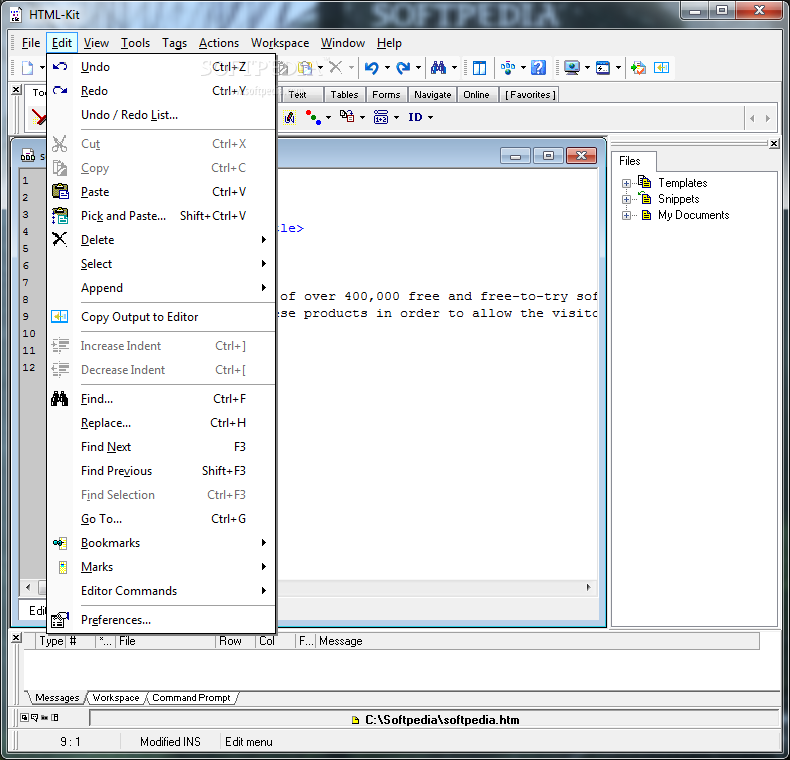Click the Copy Output to Editor toolbar icon
The height and width of the screenshot is (760, 790).
661,68
